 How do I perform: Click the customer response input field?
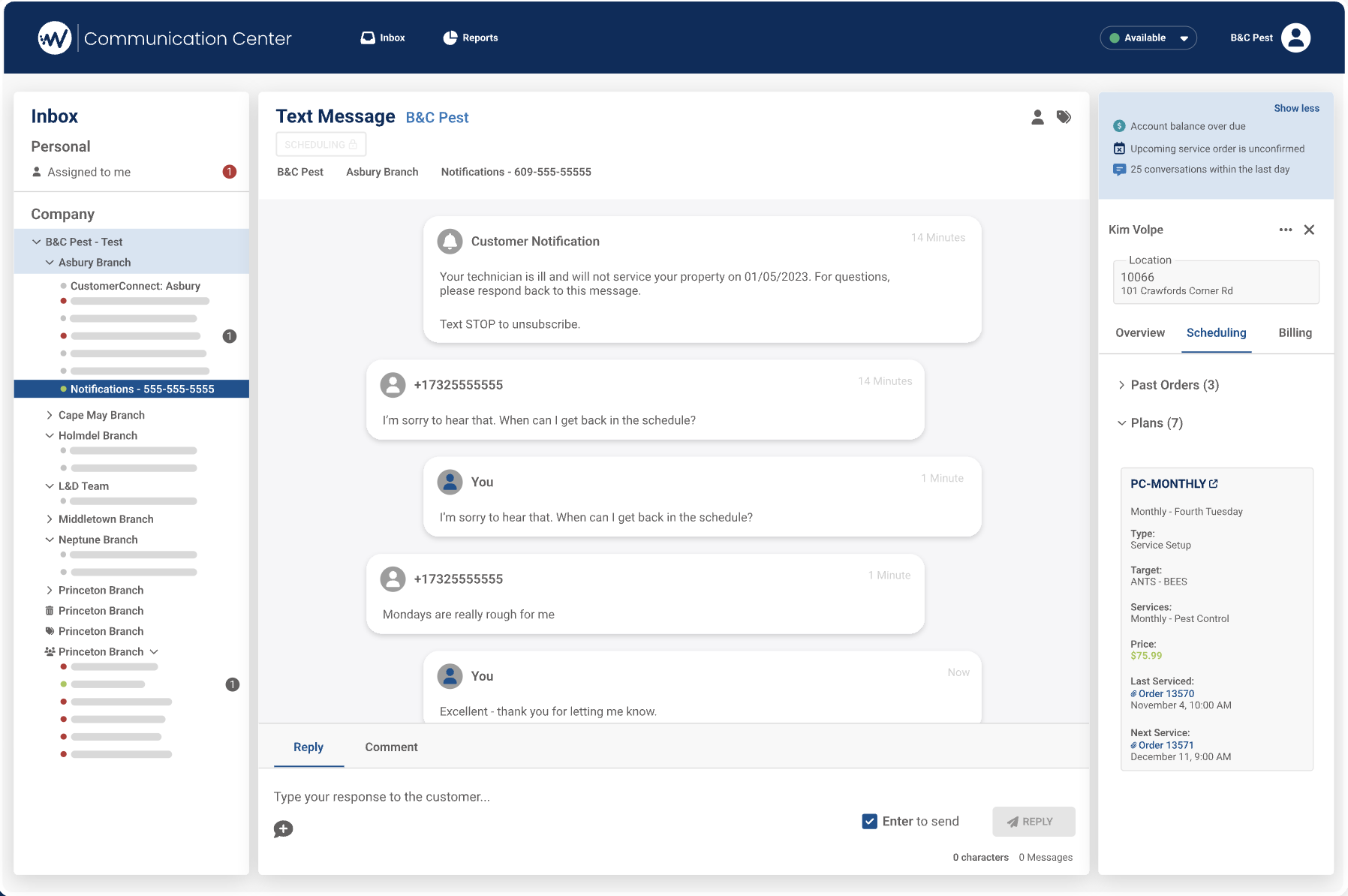[525, 796]
